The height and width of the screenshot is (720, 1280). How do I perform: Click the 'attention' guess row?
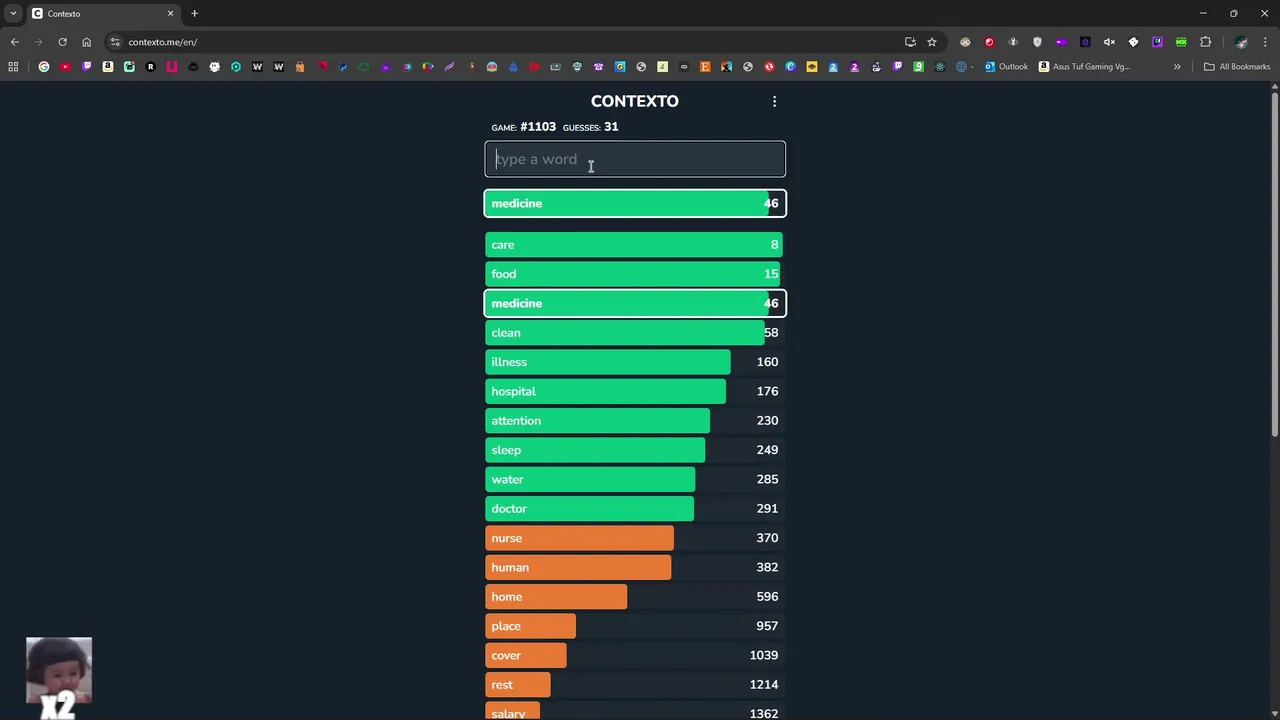(635, 420)
